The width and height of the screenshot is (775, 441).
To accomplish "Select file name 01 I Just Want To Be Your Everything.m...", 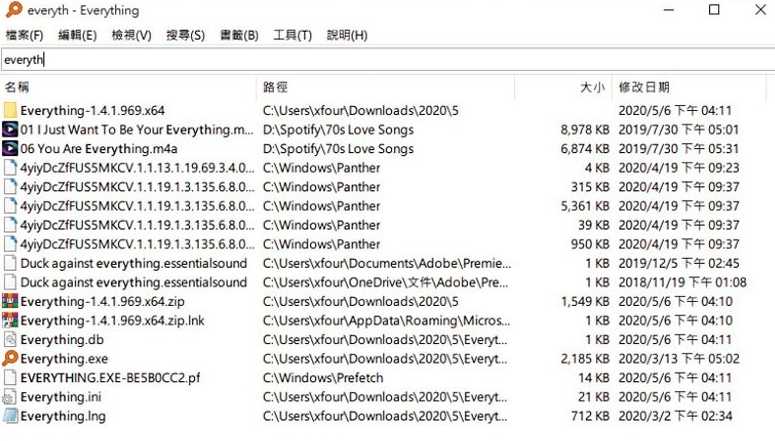I will (137, 130).
